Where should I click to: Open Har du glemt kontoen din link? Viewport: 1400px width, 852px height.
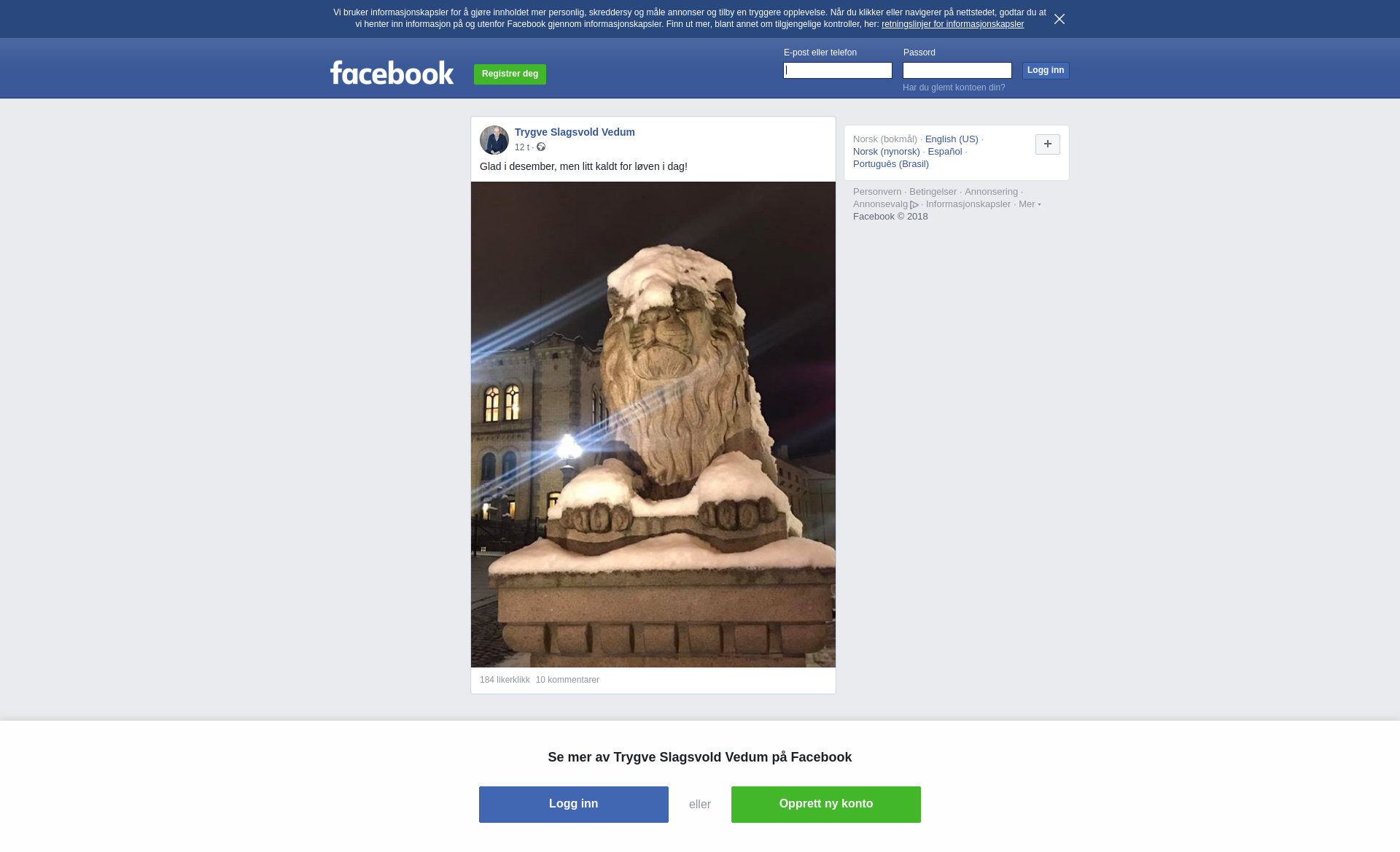(x=954, y=88)
